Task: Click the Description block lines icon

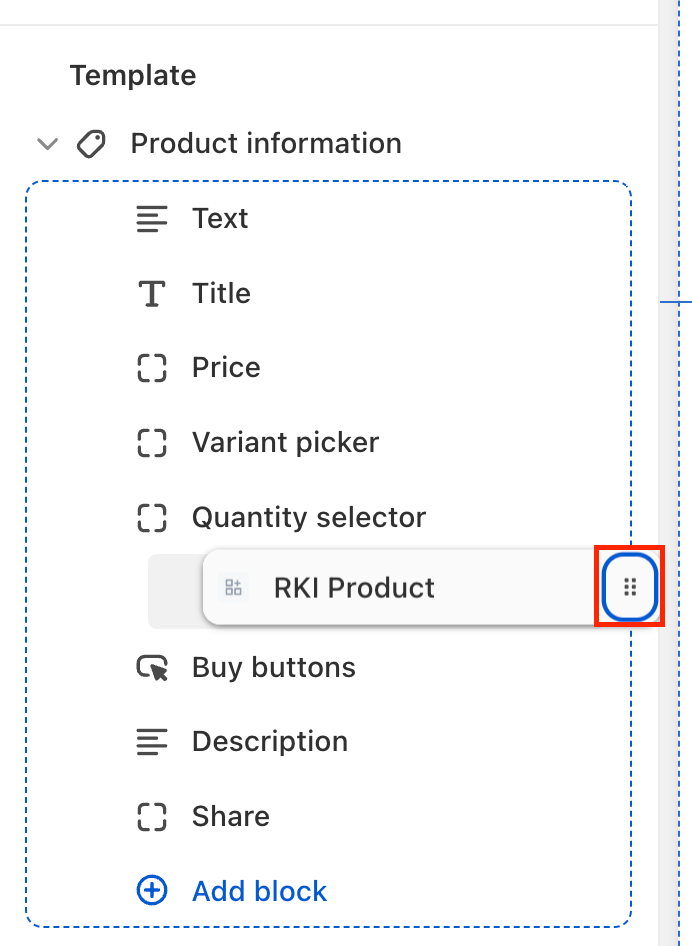Action: click(152, 742)
